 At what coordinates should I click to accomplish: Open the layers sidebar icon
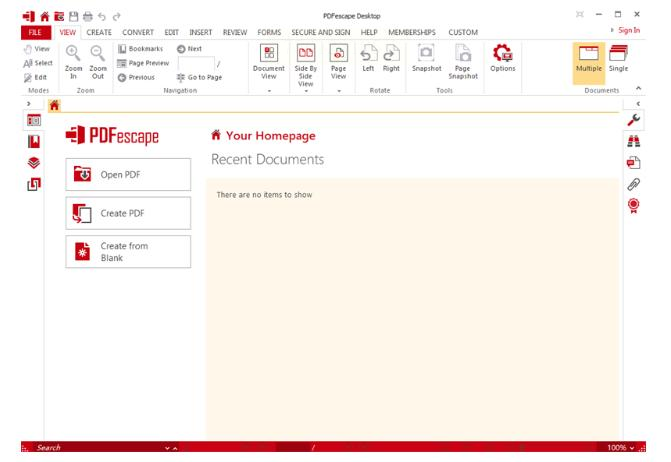pyautogui.click(x=34, y=163)
